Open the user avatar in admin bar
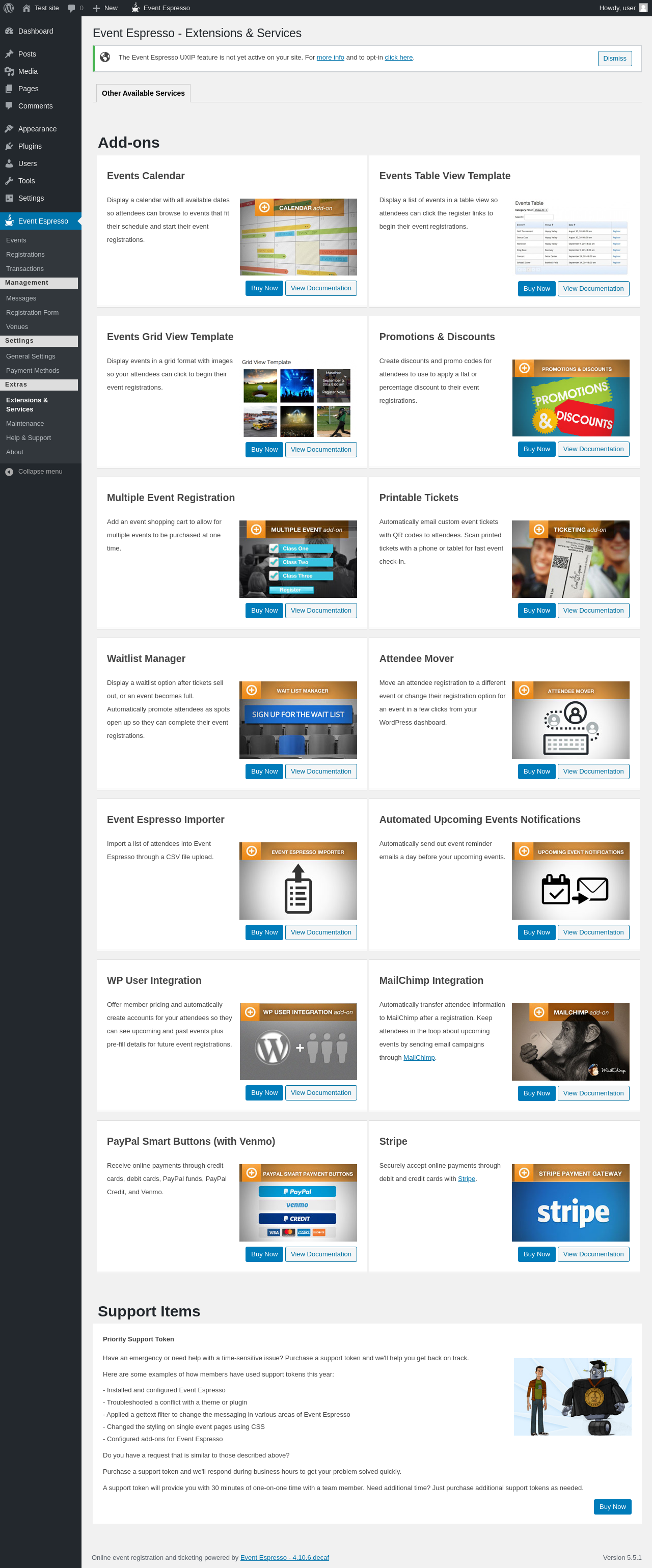This screenshot has width=652, height=1568. coord(643,8)
